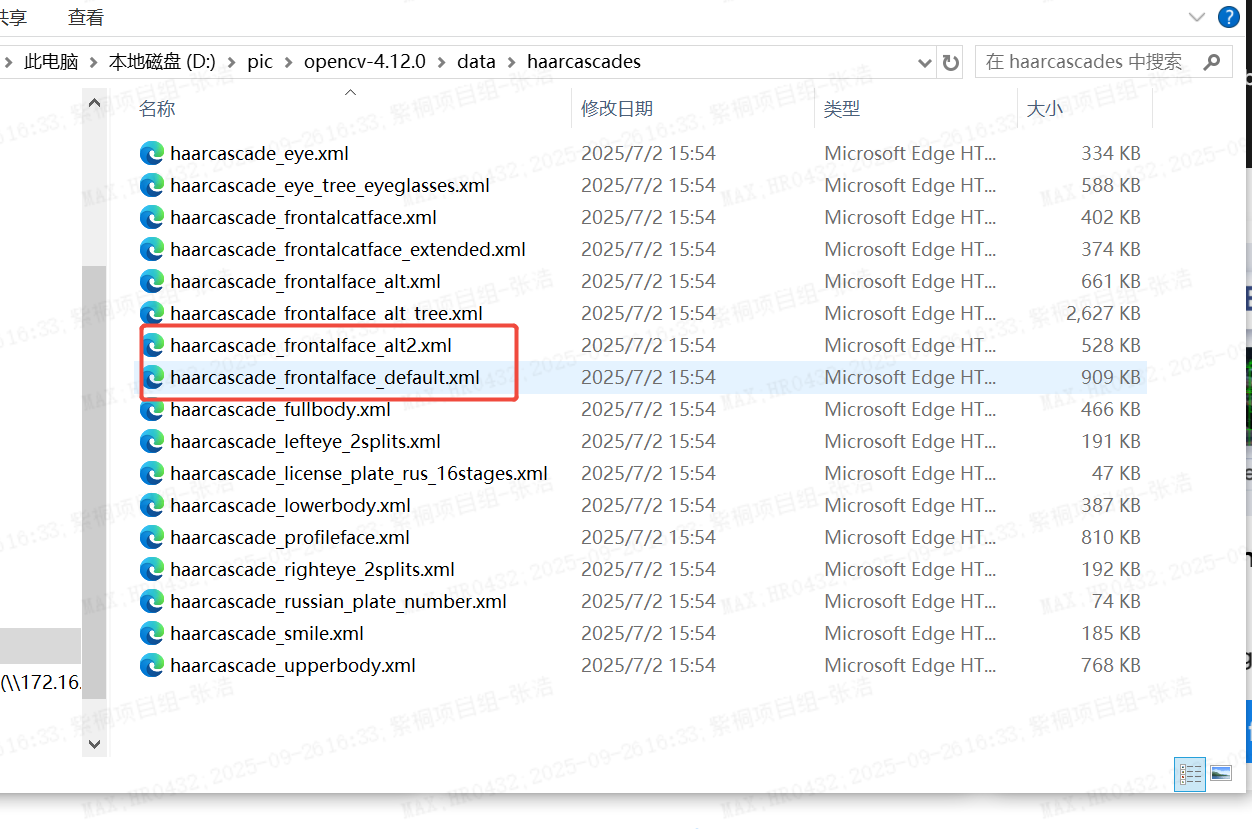Click the blue help question mark icon

coord(1228,16)
